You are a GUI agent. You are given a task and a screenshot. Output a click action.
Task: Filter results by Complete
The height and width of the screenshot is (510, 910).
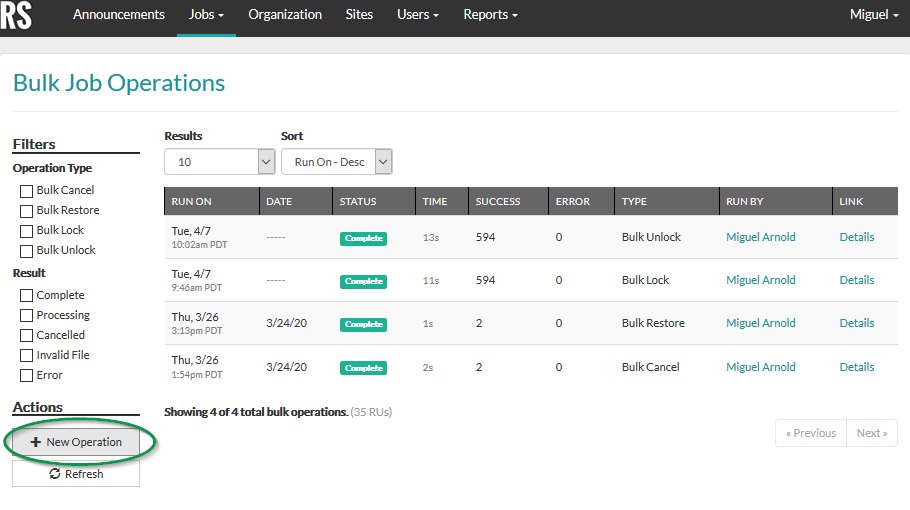click(26, 295)
